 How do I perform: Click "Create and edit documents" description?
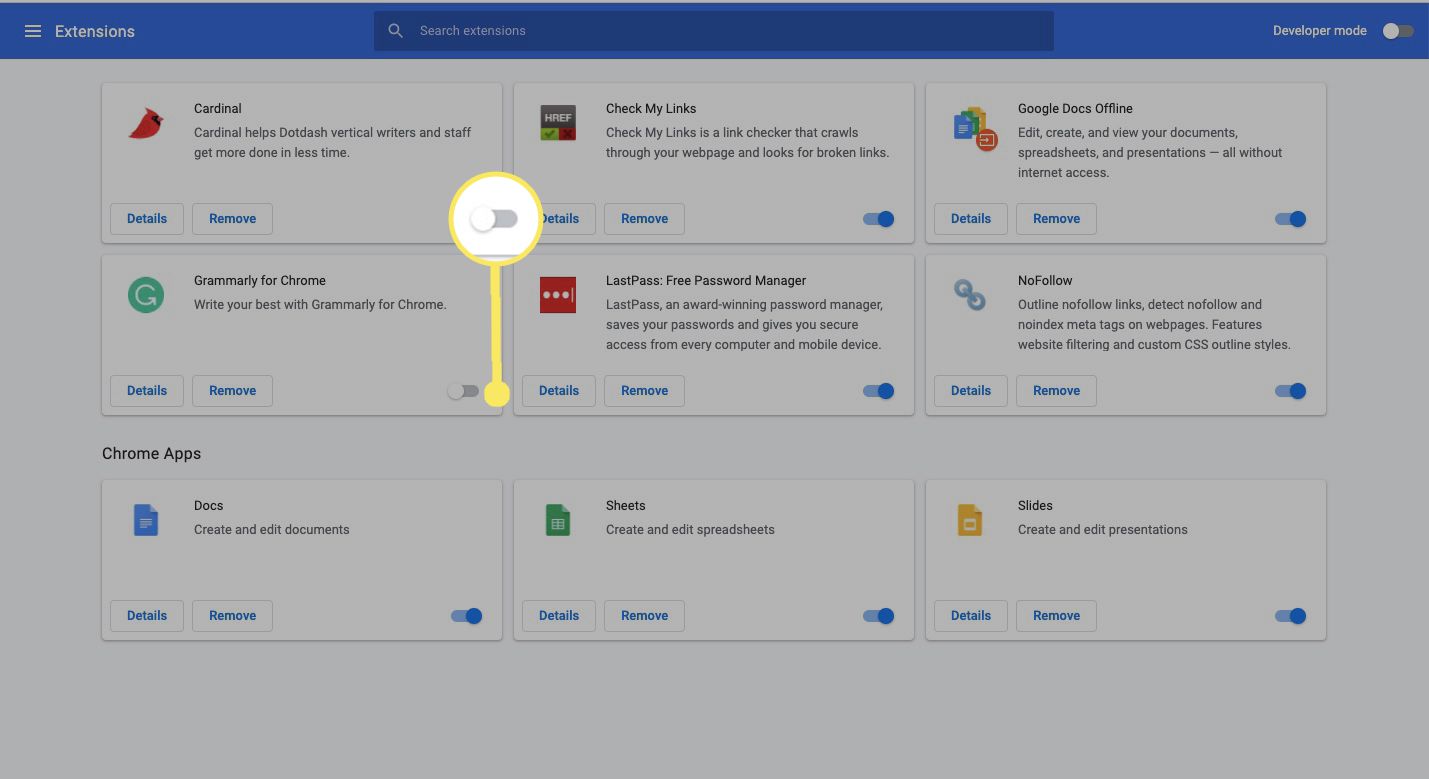click(272, 530)
